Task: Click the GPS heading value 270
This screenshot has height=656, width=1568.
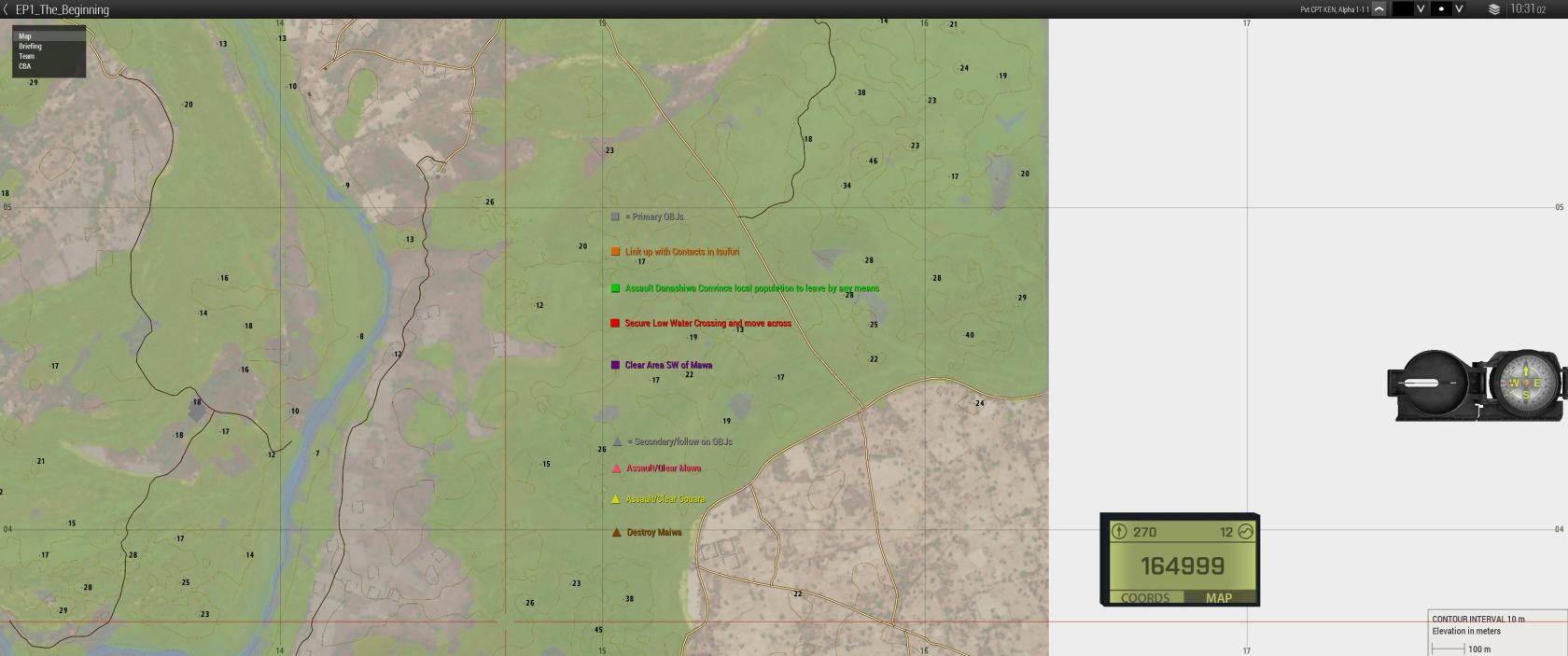Action: [1145, 532]
